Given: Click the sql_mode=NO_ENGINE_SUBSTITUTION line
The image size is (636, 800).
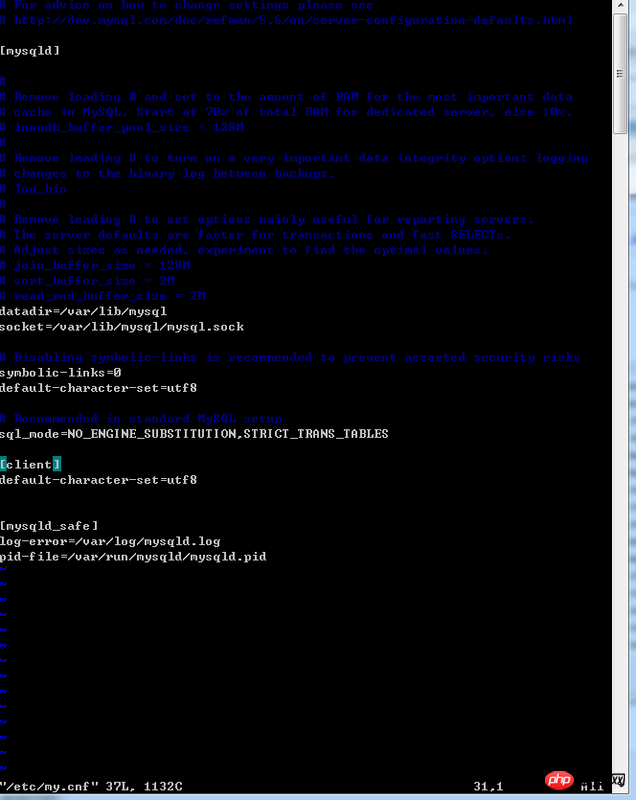Looking at the screenshot, I should 194,434.
